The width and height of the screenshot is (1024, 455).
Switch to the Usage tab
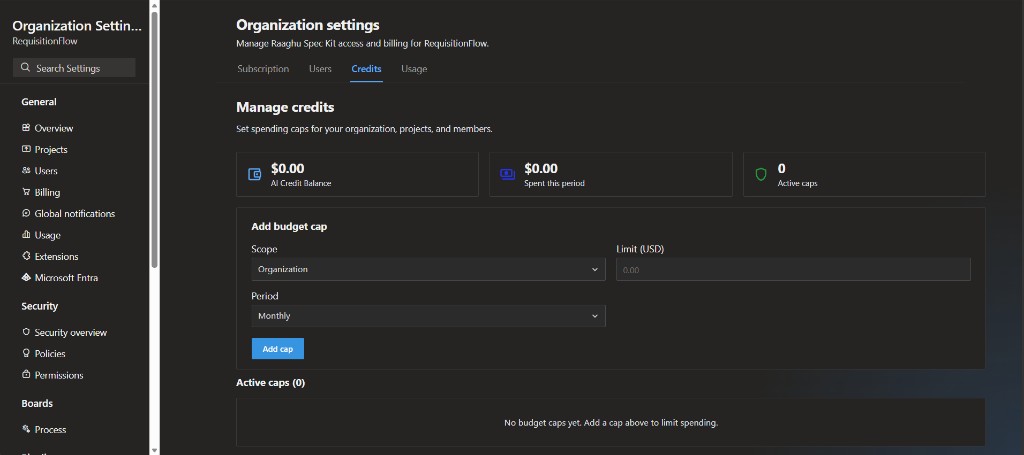[x=414, y=69]
